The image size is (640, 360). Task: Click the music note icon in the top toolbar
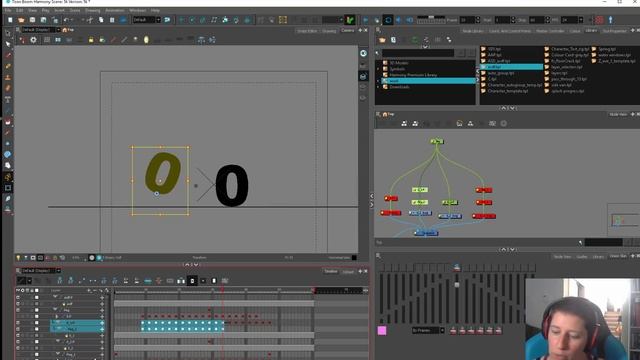214,20
